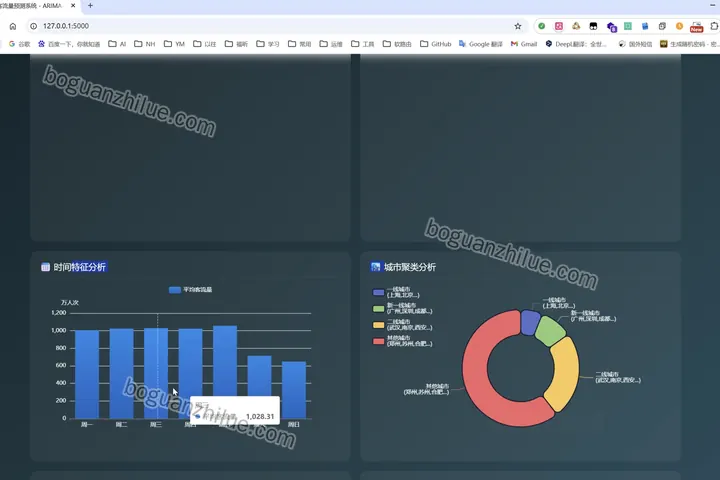Click the black square extension icon

pyautogui.click(x=593, y=26)
